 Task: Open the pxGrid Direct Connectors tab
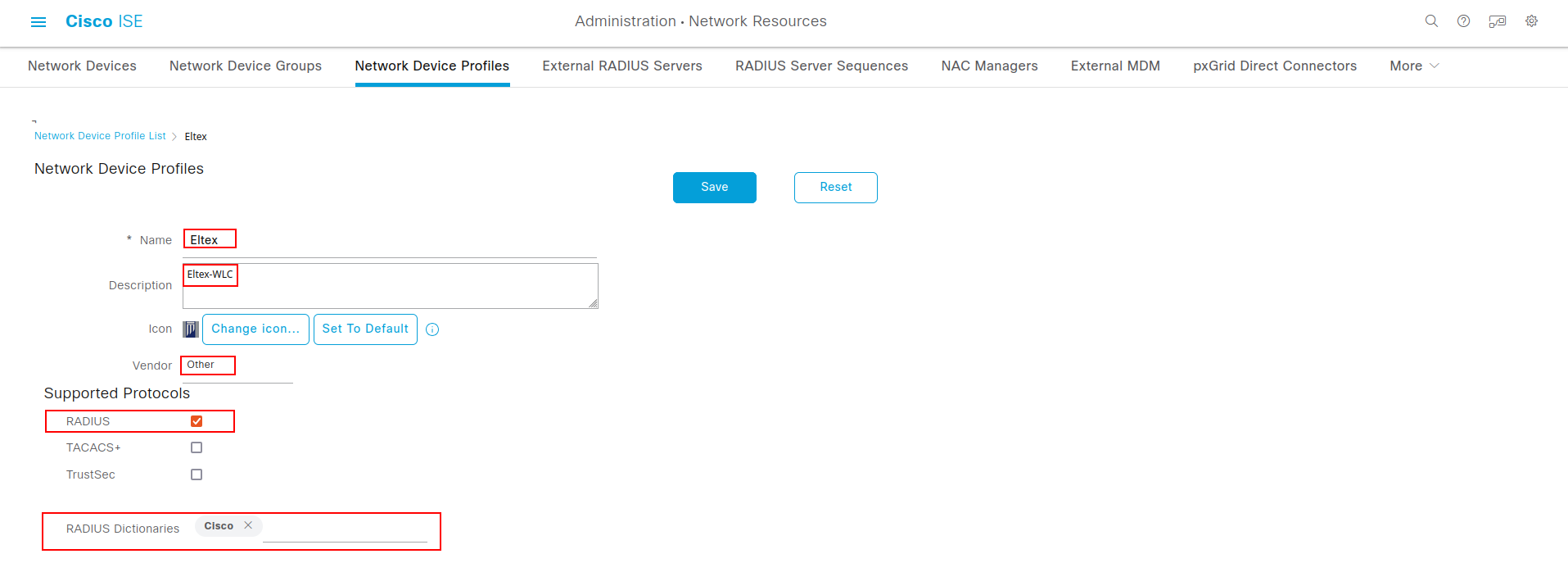click(x=1275, y=66)
